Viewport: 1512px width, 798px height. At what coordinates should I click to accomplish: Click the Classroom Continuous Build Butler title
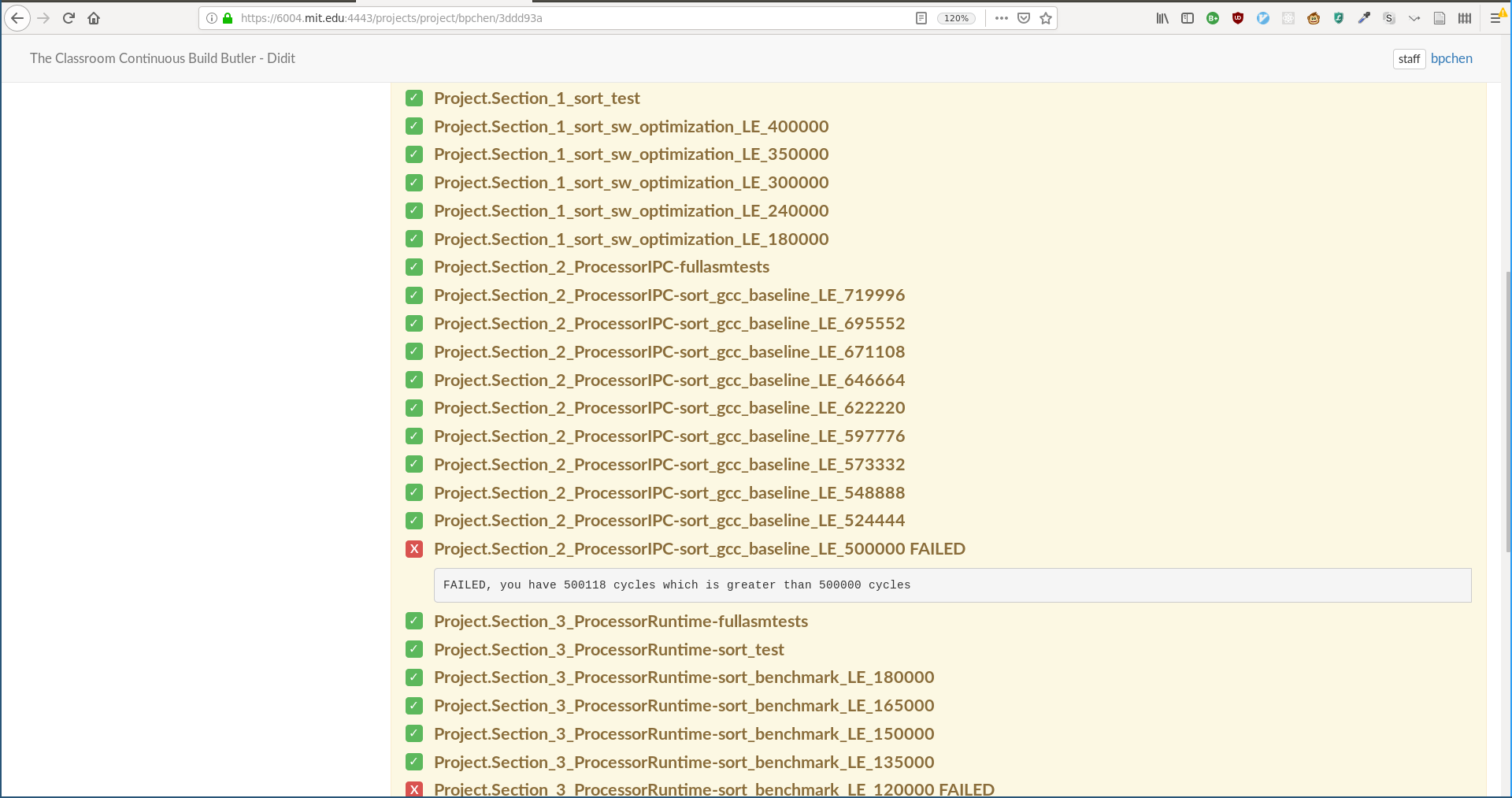162,58
